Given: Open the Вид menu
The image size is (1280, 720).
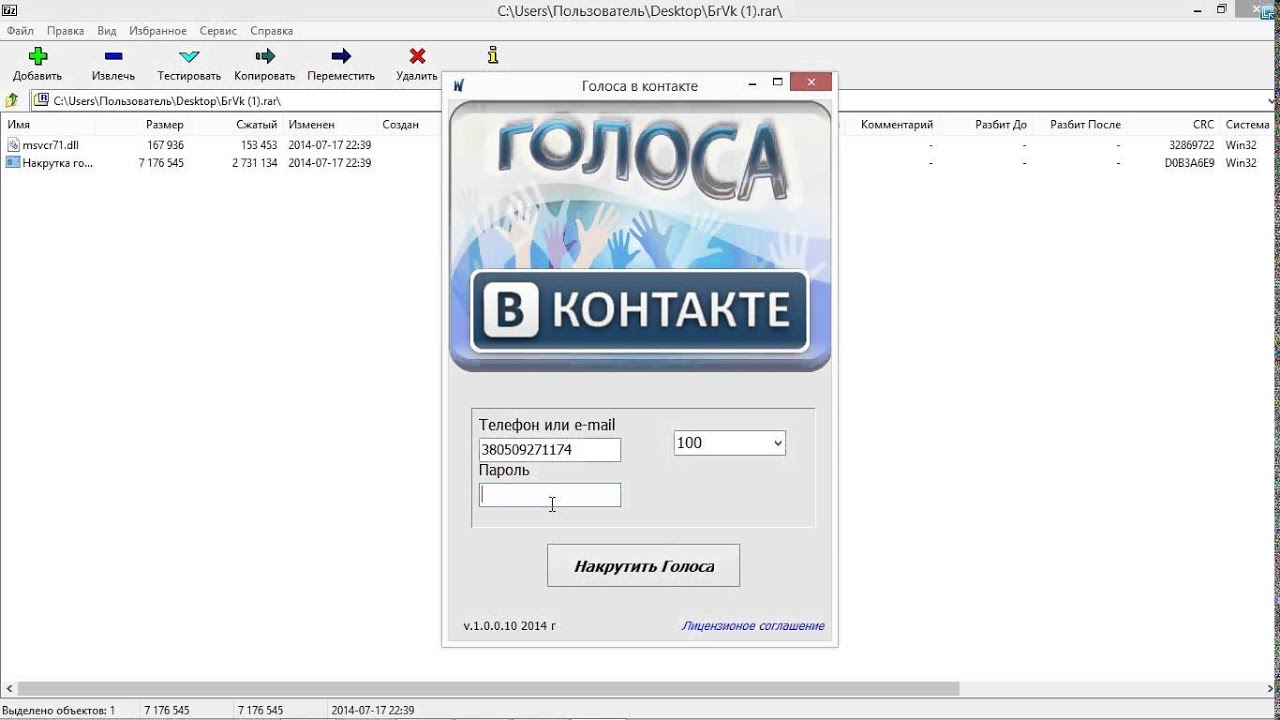Looking at the screenshot, I should (107, 31).
